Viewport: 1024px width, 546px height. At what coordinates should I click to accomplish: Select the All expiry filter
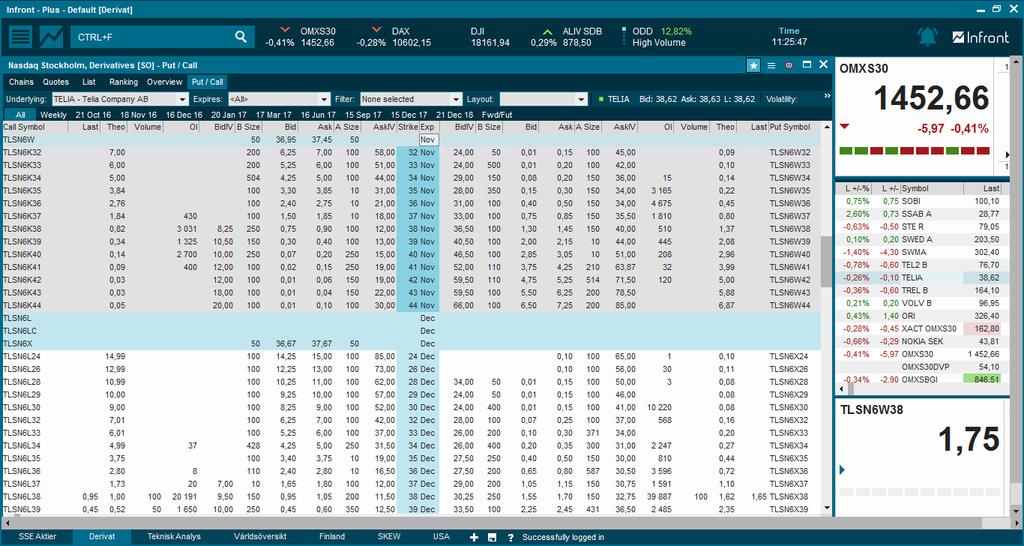pyautogui.click(x=20, y=115)
